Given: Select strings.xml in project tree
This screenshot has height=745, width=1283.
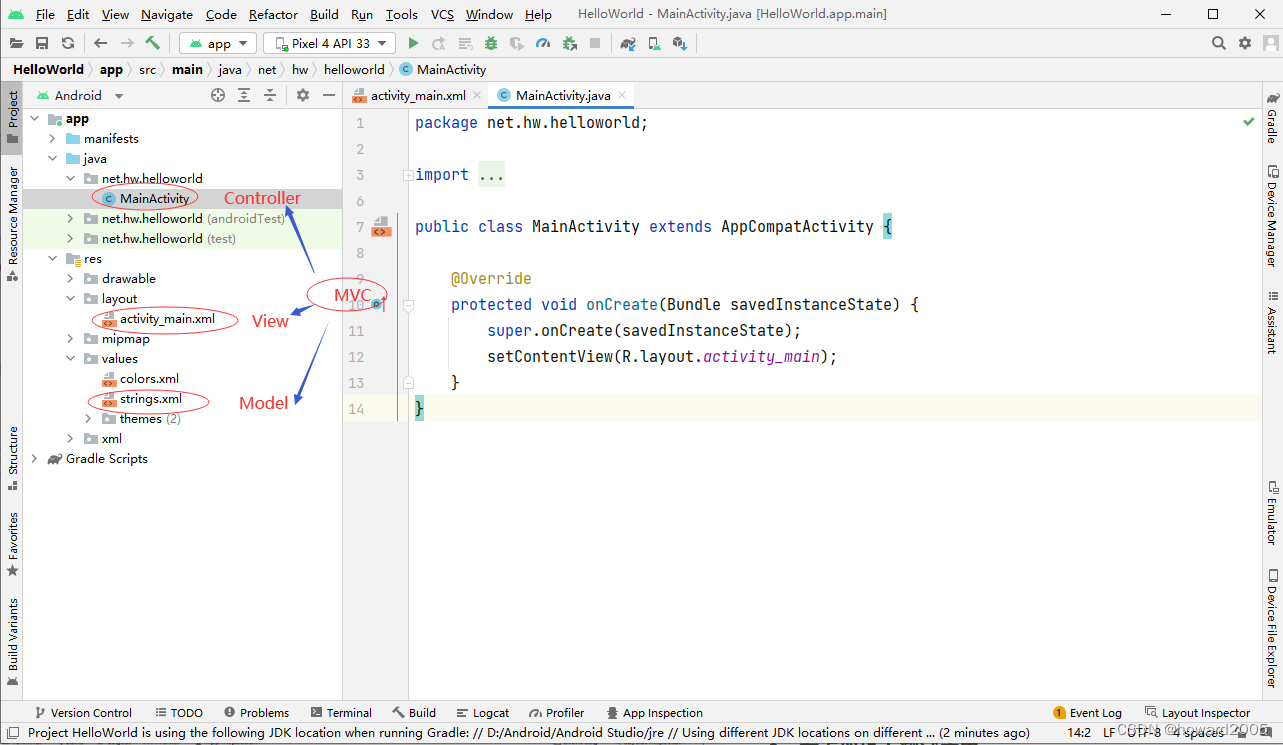Looking at the screenshot, I should 150,399.
